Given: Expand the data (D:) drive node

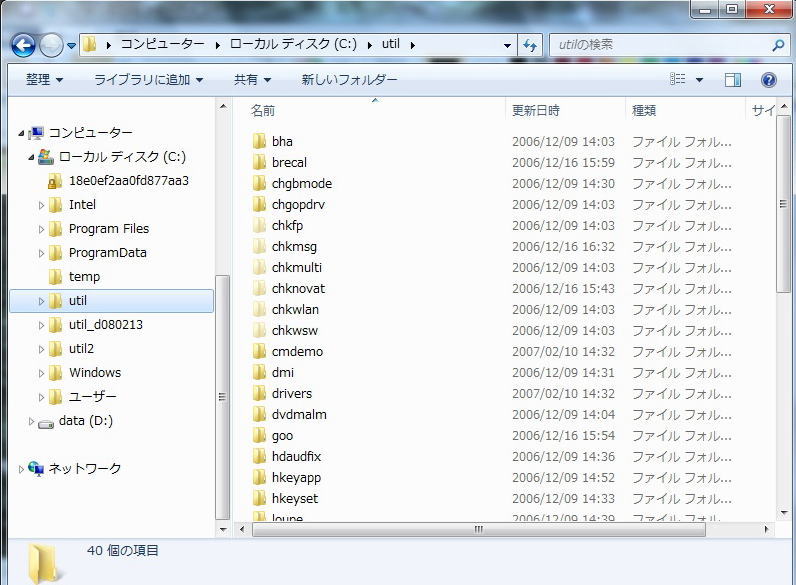Looking at the screenshot, I should (31, 421).
